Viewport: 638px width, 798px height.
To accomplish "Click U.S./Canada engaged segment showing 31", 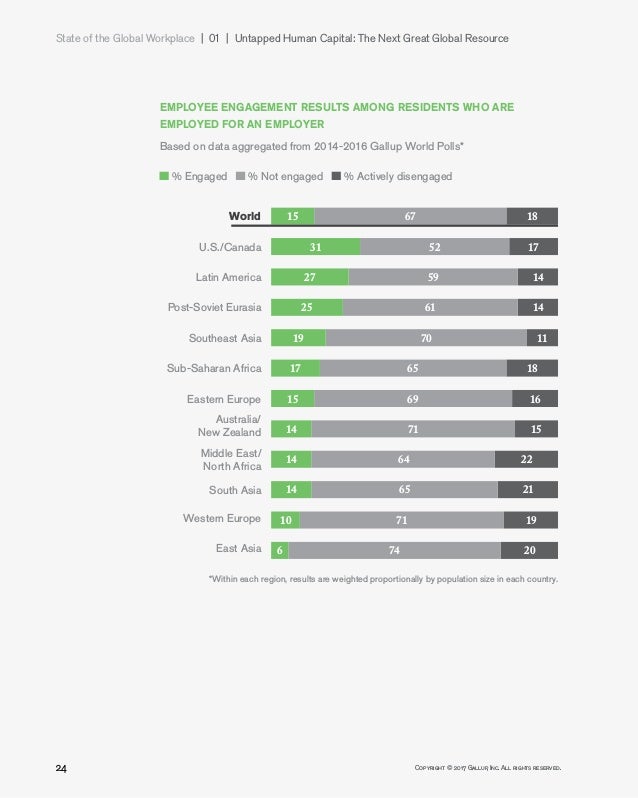I will coord(315,247).
